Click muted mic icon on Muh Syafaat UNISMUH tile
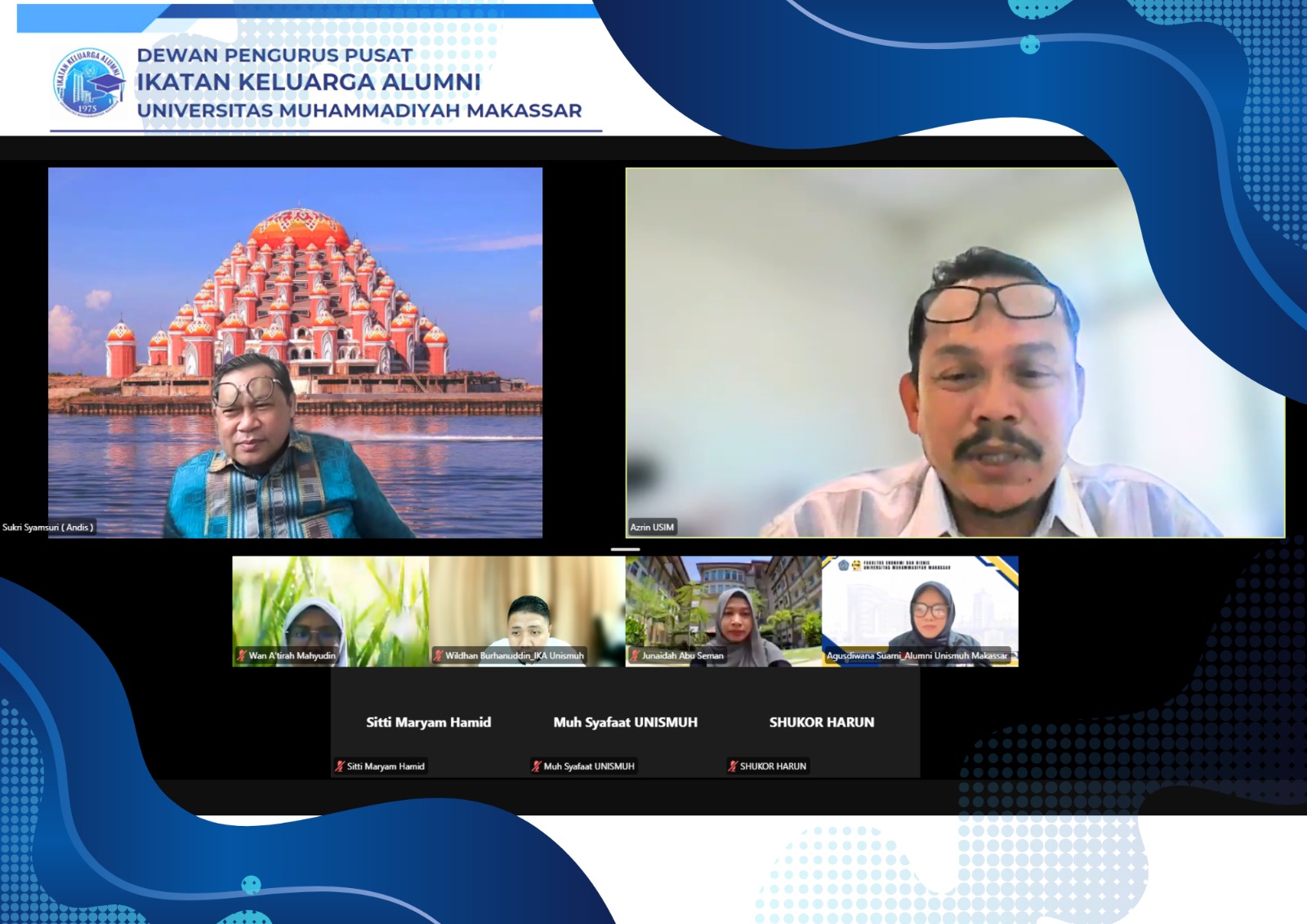 click(x=537, y=766)
